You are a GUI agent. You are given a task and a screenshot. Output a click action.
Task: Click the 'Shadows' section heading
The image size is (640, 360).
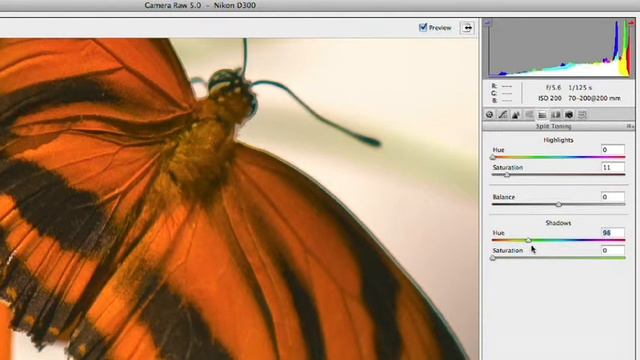558,223
